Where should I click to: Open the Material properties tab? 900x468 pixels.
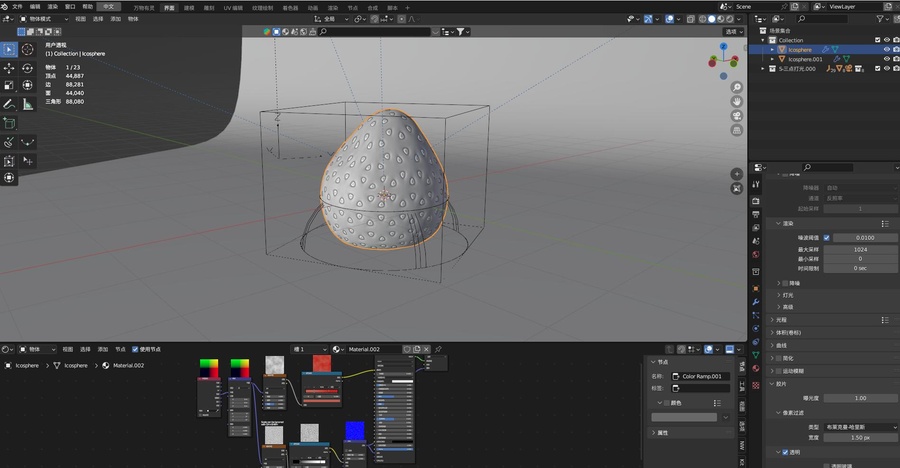(x=756, y=369)
